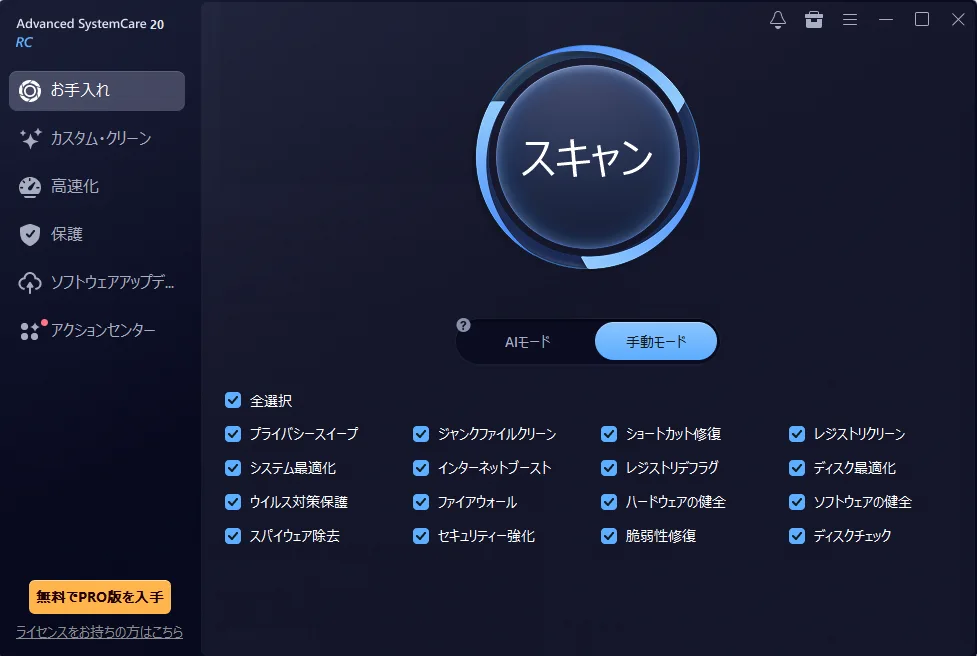Select the お手入れ sidebar label
Viewport: 977px width, 656px height.
point(80,90)
